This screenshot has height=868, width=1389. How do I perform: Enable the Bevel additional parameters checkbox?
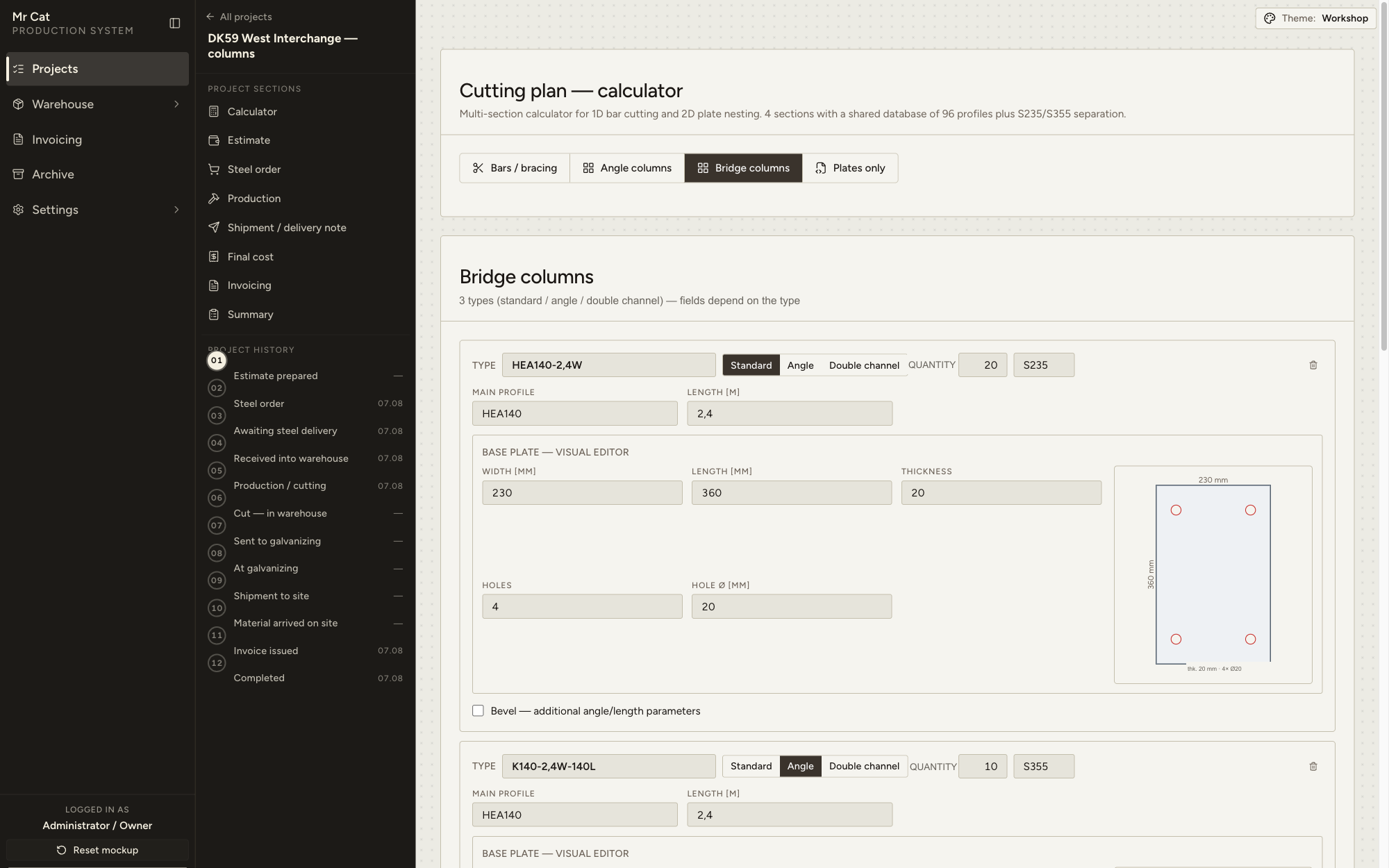coord(478,711)
